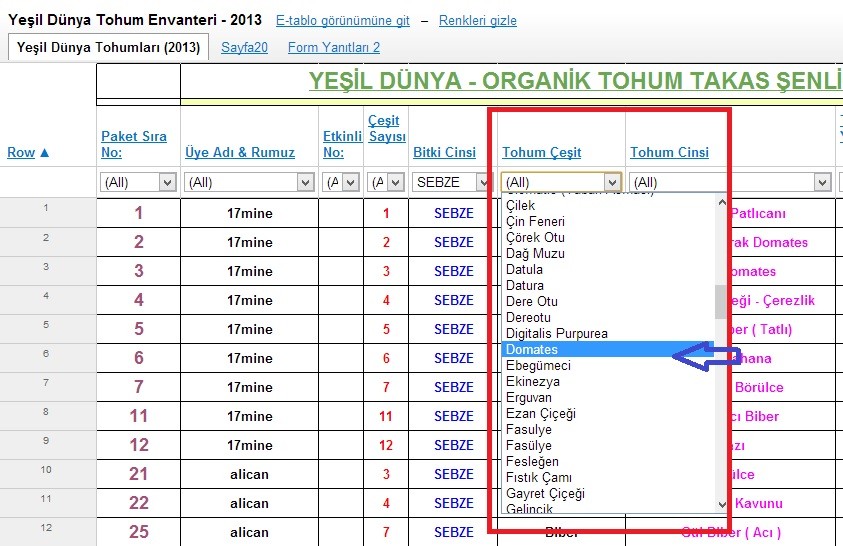Screen dimensions: 843x546
Task: Choose Ebegümeci from the list
Action: click(538, 366)
